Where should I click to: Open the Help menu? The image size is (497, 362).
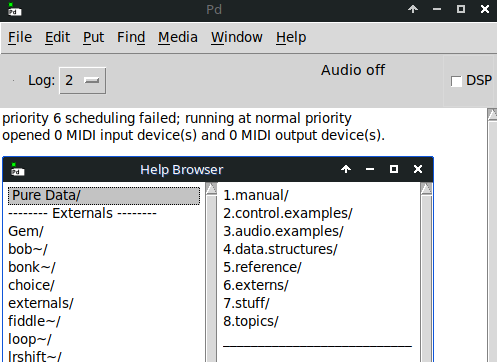coord(291,37)
